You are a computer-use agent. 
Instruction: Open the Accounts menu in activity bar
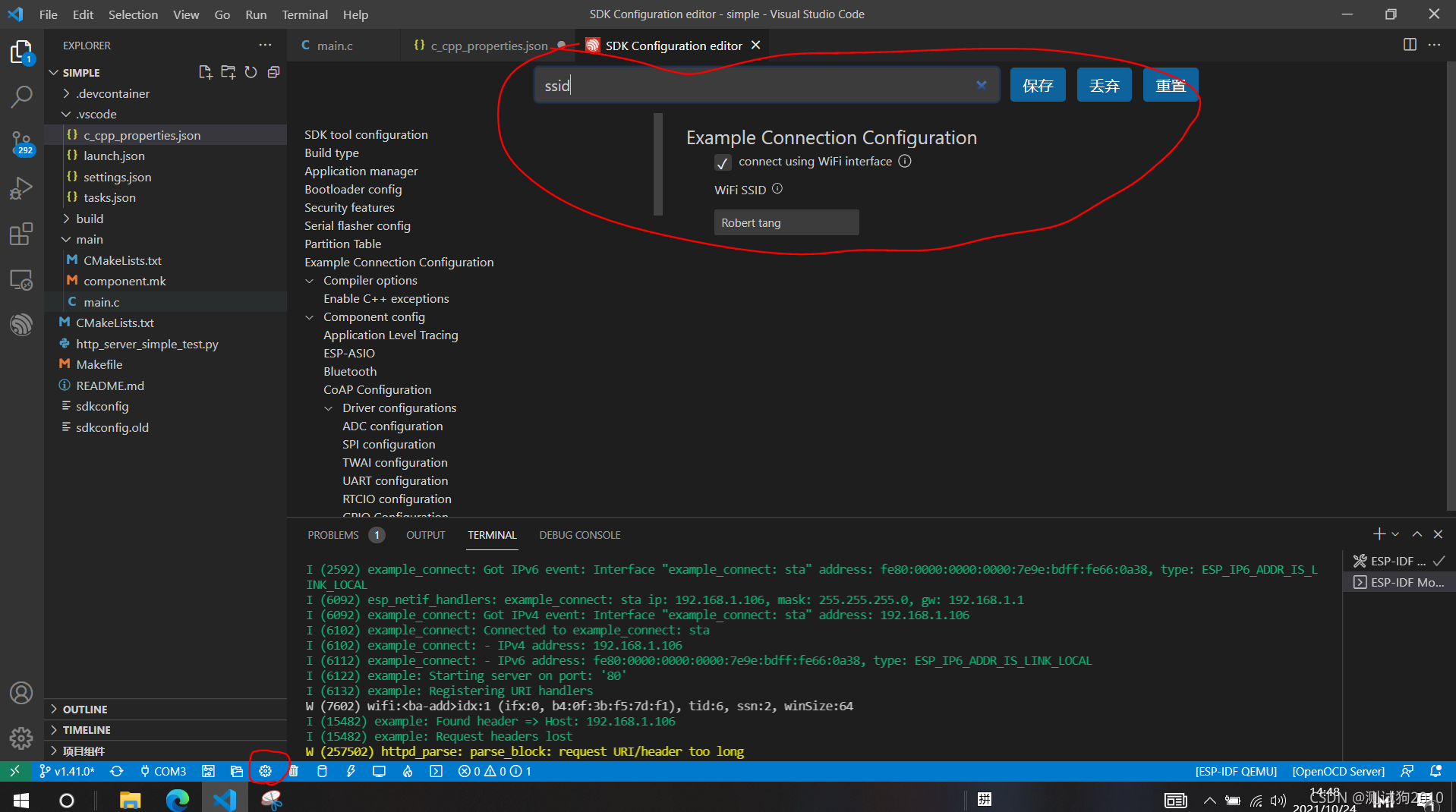point(21,693)
